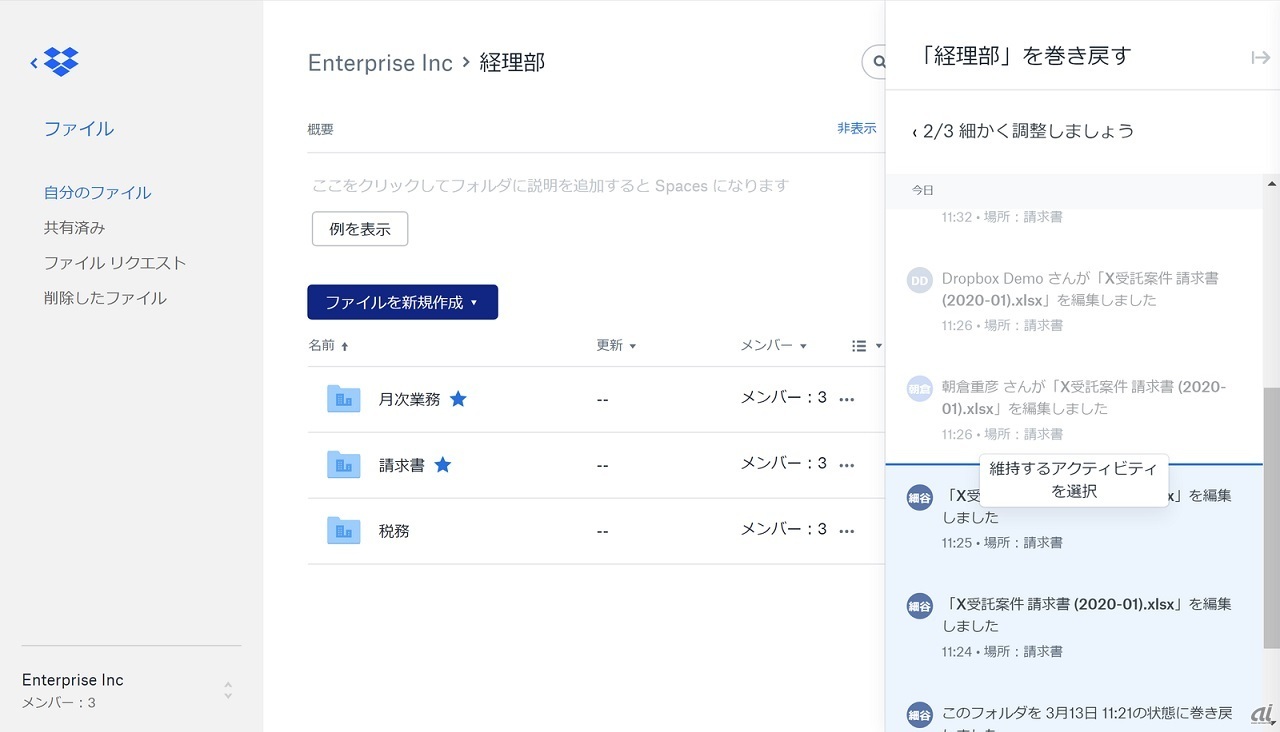Click 非表示 link to hide overview
This screenshot has width=1280, height=732.
point(857,129)
